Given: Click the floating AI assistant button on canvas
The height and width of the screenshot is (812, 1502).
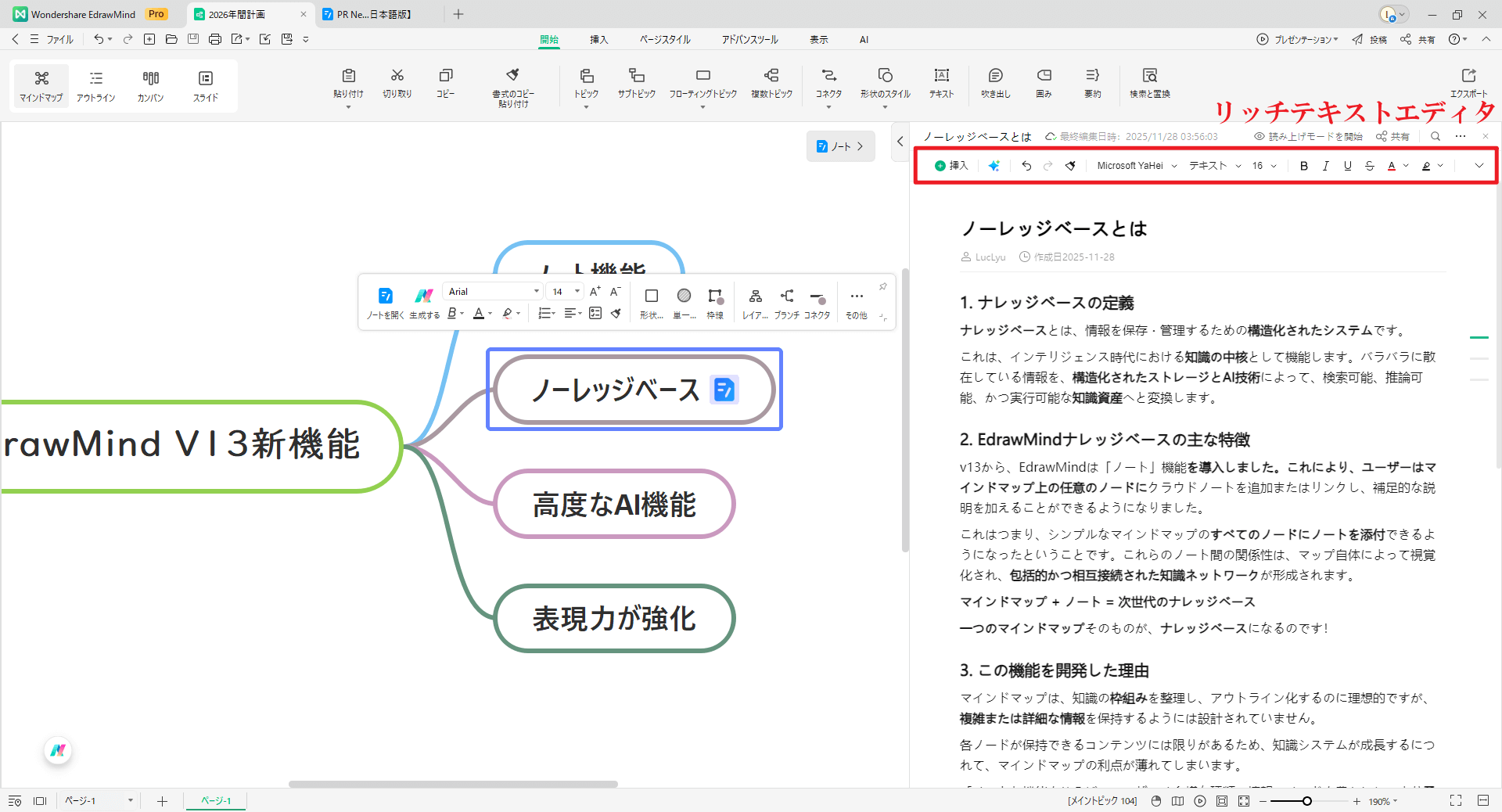Looking at the screenshot, I should pyautogui.click(x=58, y=751).
